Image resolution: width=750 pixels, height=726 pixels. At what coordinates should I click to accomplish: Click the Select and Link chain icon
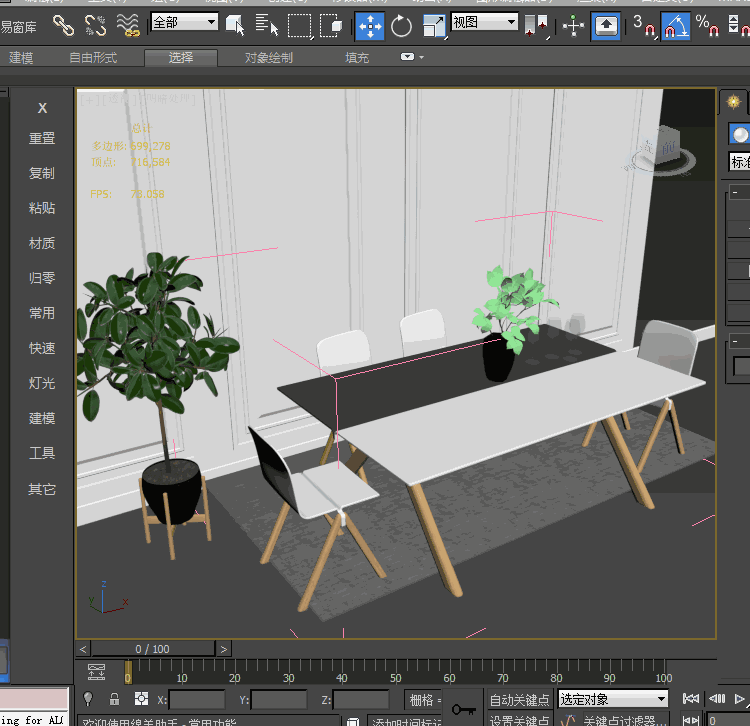[63, 25]
